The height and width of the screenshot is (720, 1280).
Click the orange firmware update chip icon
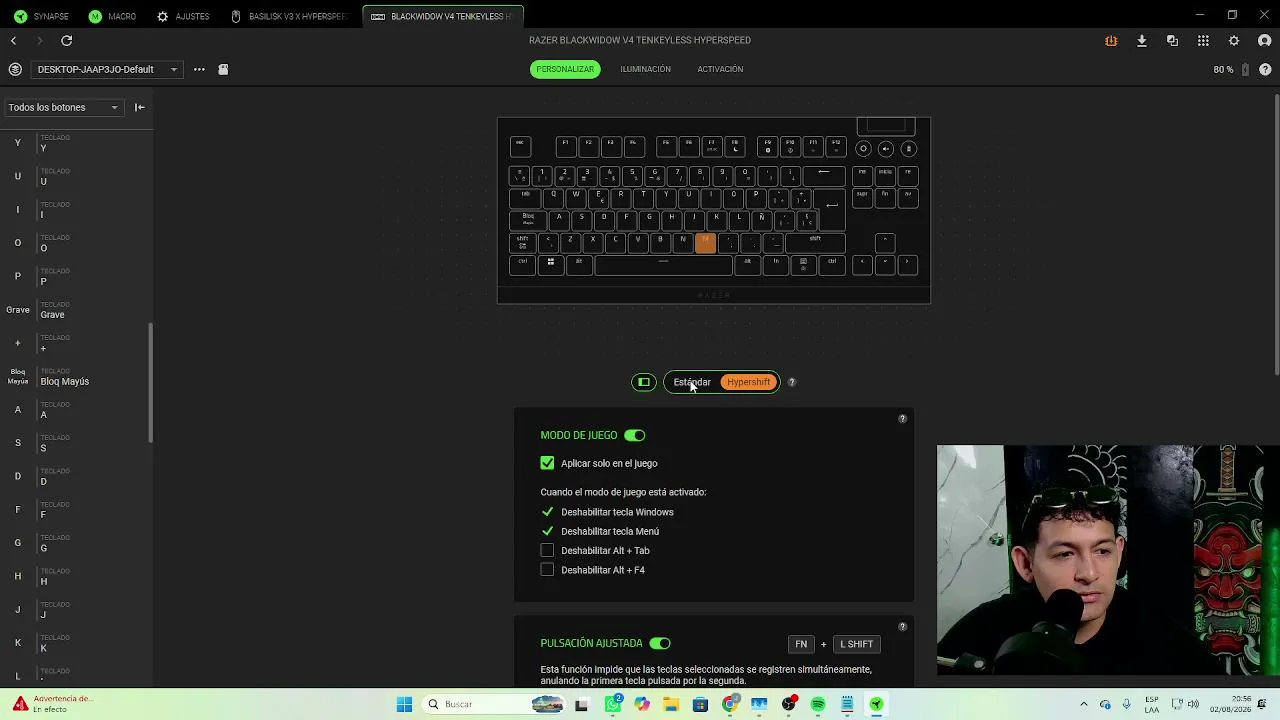(1111, 41)
